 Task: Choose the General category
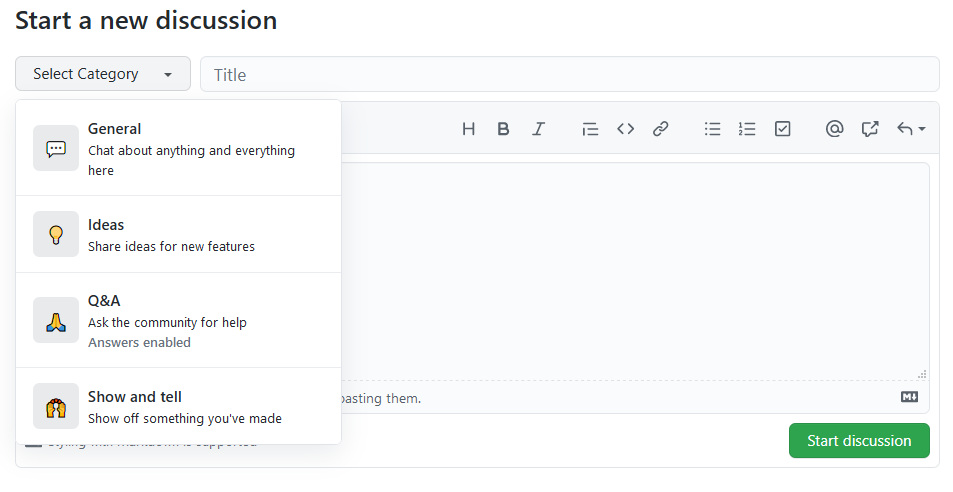tap(179, 148)
